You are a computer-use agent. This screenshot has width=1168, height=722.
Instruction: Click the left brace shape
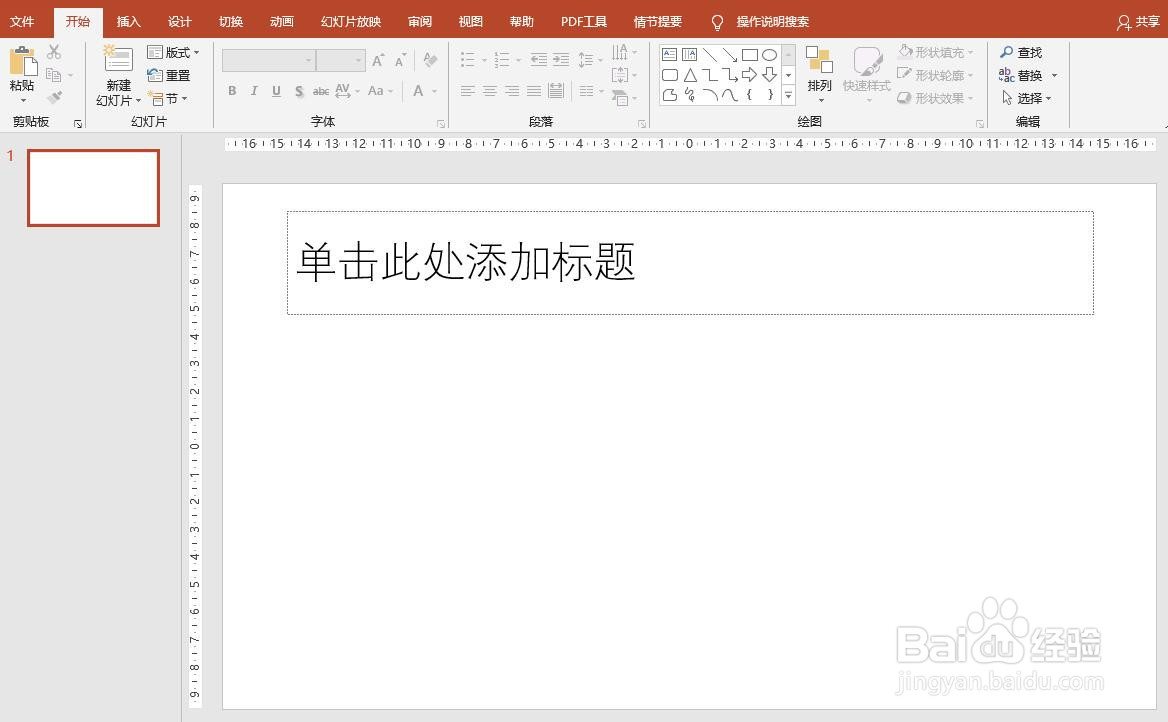coord(749,96)
